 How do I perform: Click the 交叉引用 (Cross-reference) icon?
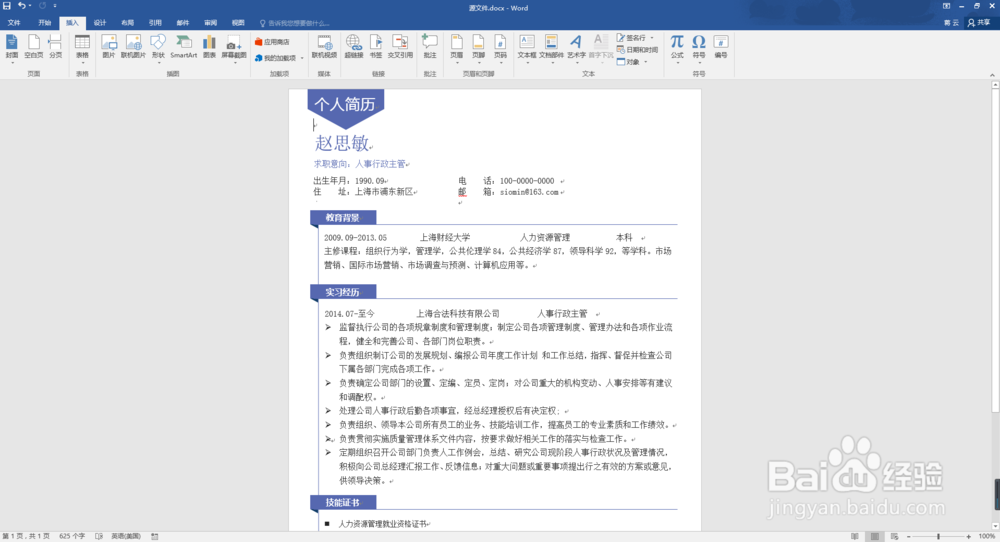pos(401,47)
